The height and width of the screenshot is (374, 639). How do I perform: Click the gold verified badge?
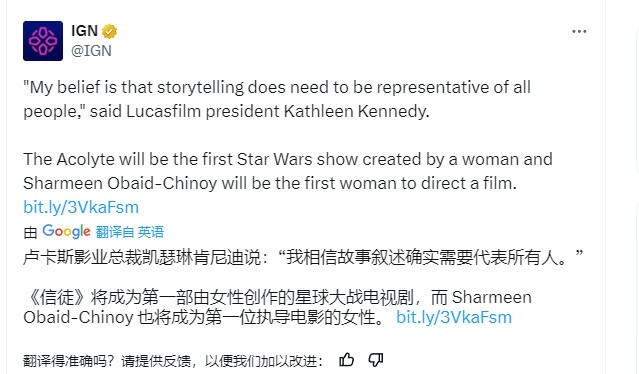coord(109,31)
